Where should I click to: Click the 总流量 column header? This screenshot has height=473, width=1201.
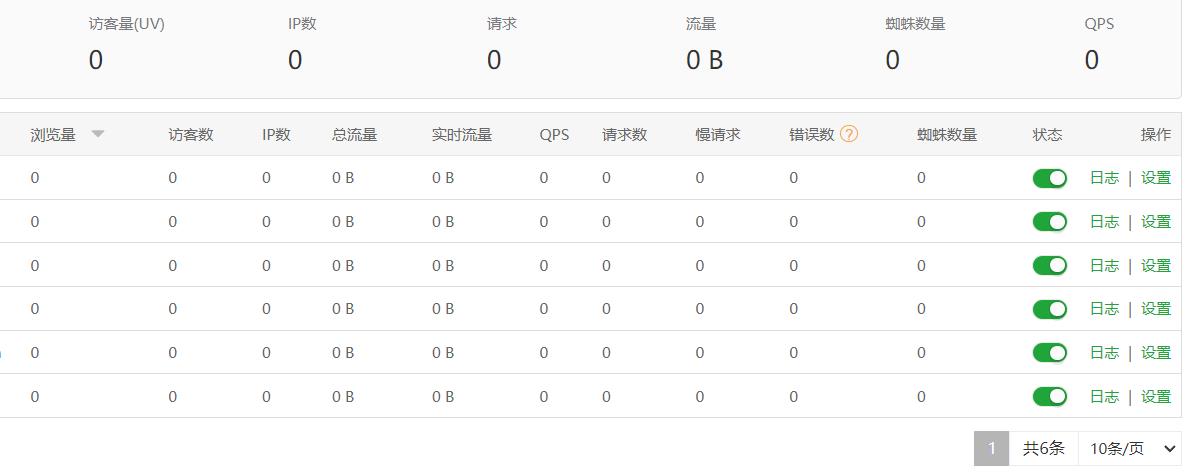pos(354,134)
